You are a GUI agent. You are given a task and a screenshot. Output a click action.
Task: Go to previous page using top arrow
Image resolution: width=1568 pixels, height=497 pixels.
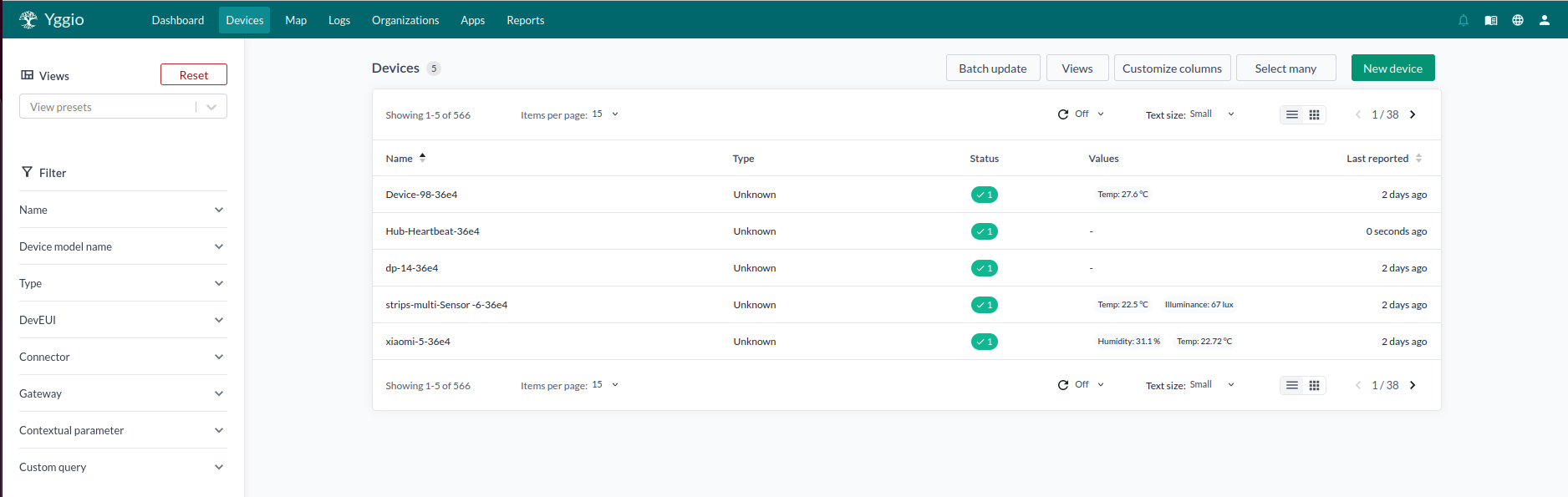1358,114
